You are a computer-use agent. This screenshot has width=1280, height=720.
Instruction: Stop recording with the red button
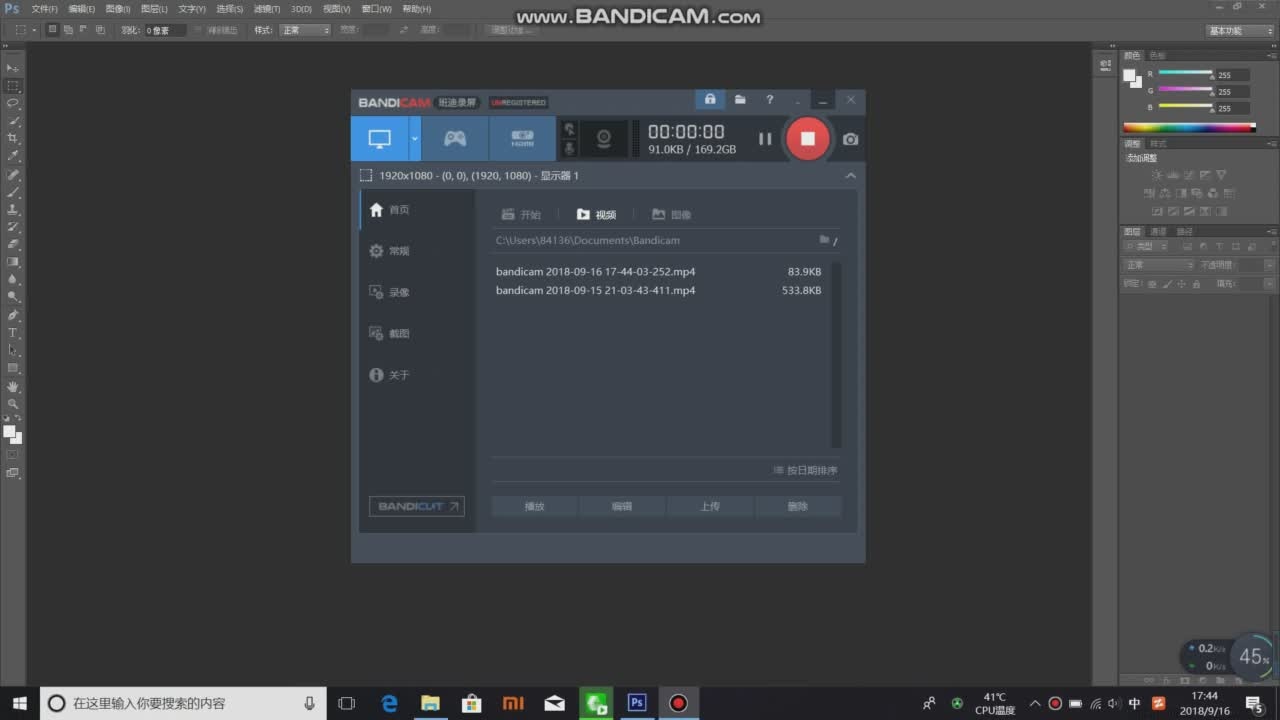[x=808, y=139]
